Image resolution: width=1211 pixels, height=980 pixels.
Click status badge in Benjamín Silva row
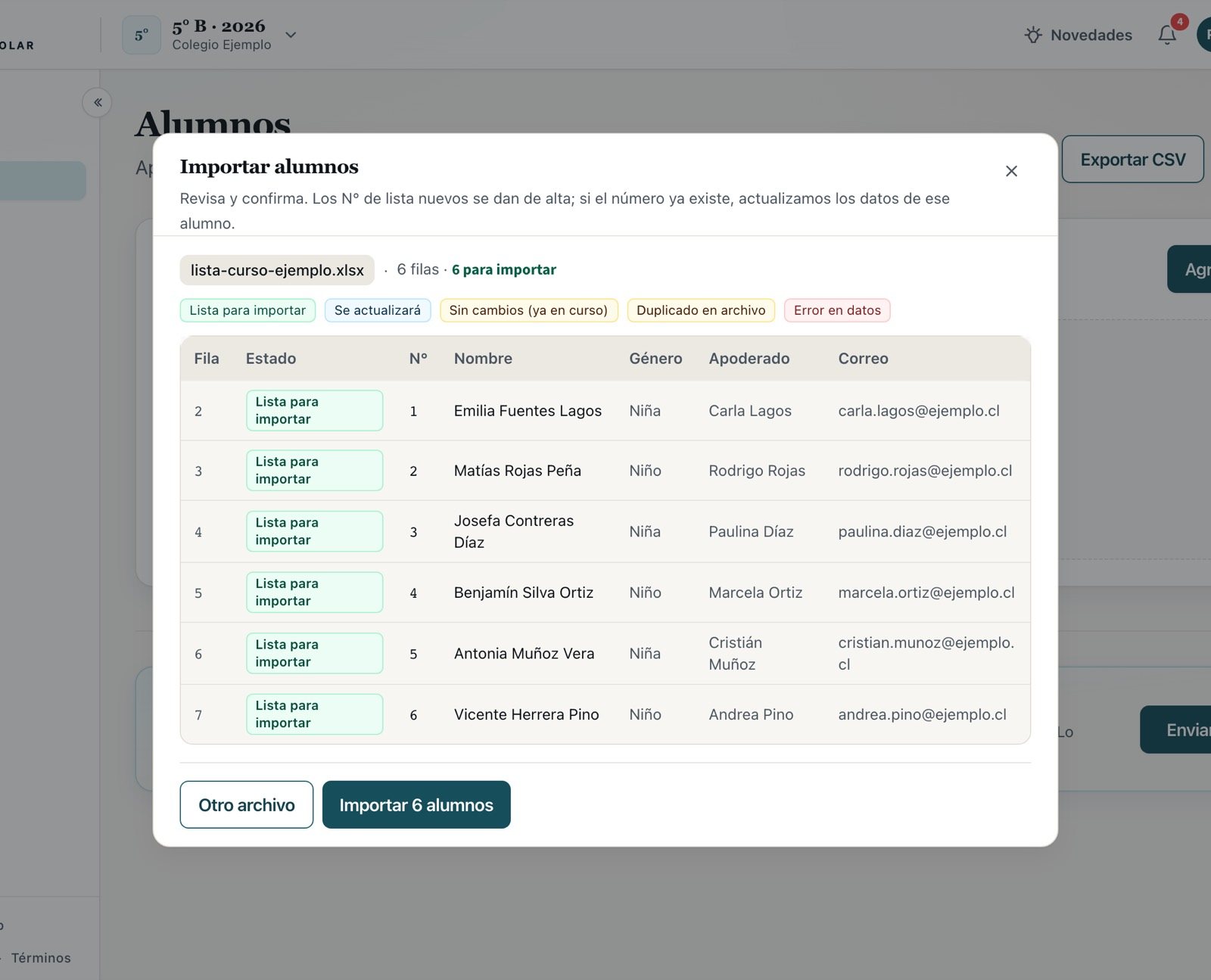pyautogui.click(x=314, y=592)
